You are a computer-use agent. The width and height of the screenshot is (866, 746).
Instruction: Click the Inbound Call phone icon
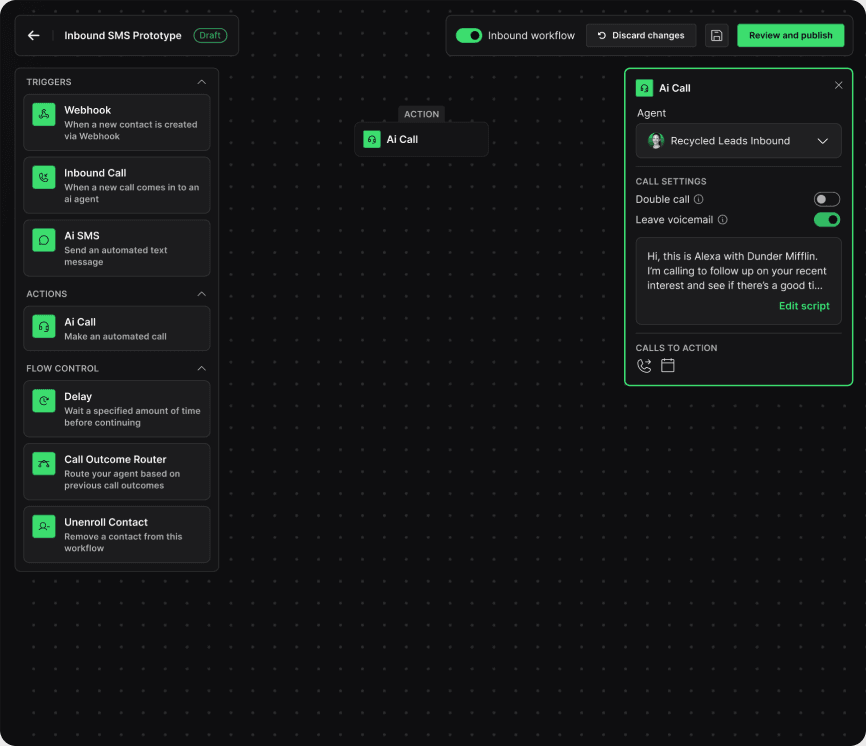click(x=44, y=177)
